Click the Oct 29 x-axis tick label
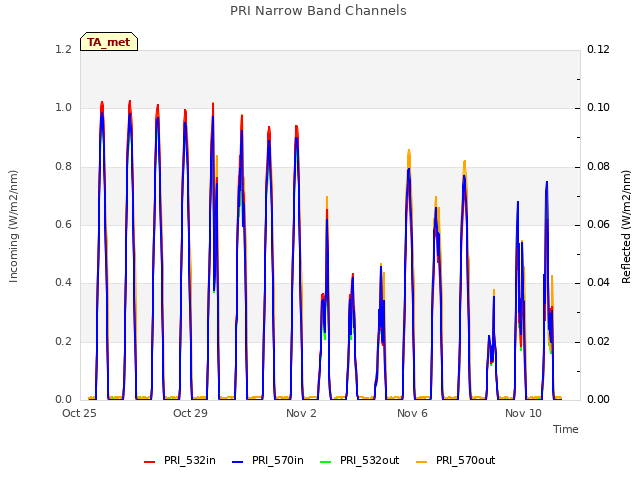Viewport: 640px width, 480px height. coord(190,413)
